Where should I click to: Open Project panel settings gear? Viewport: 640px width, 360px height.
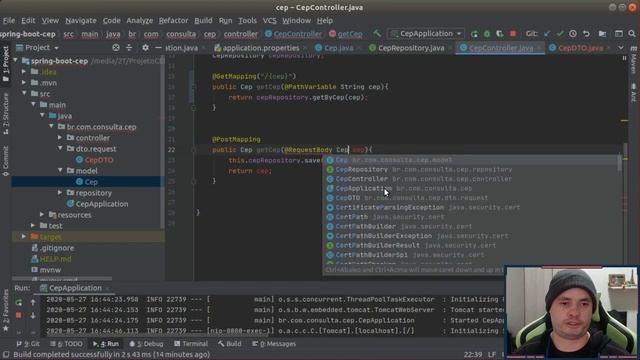click(145, 48)
